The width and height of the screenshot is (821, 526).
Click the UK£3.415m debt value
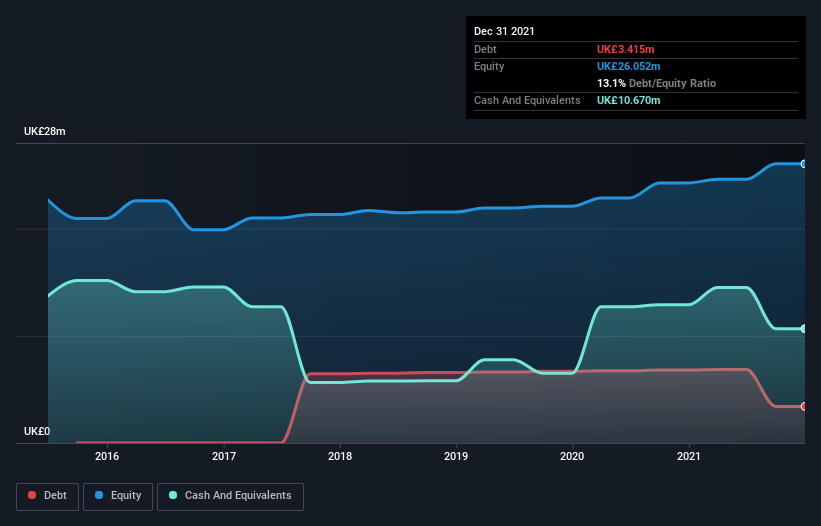(x=626, y=49)
